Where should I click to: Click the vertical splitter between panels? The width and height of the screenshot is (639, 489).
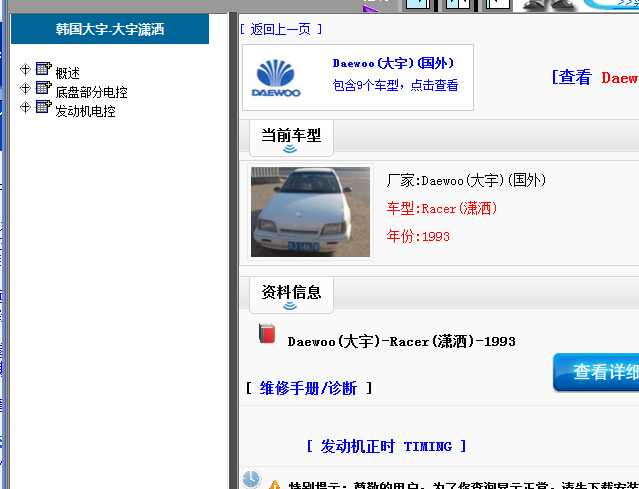[x=233, y=251]
